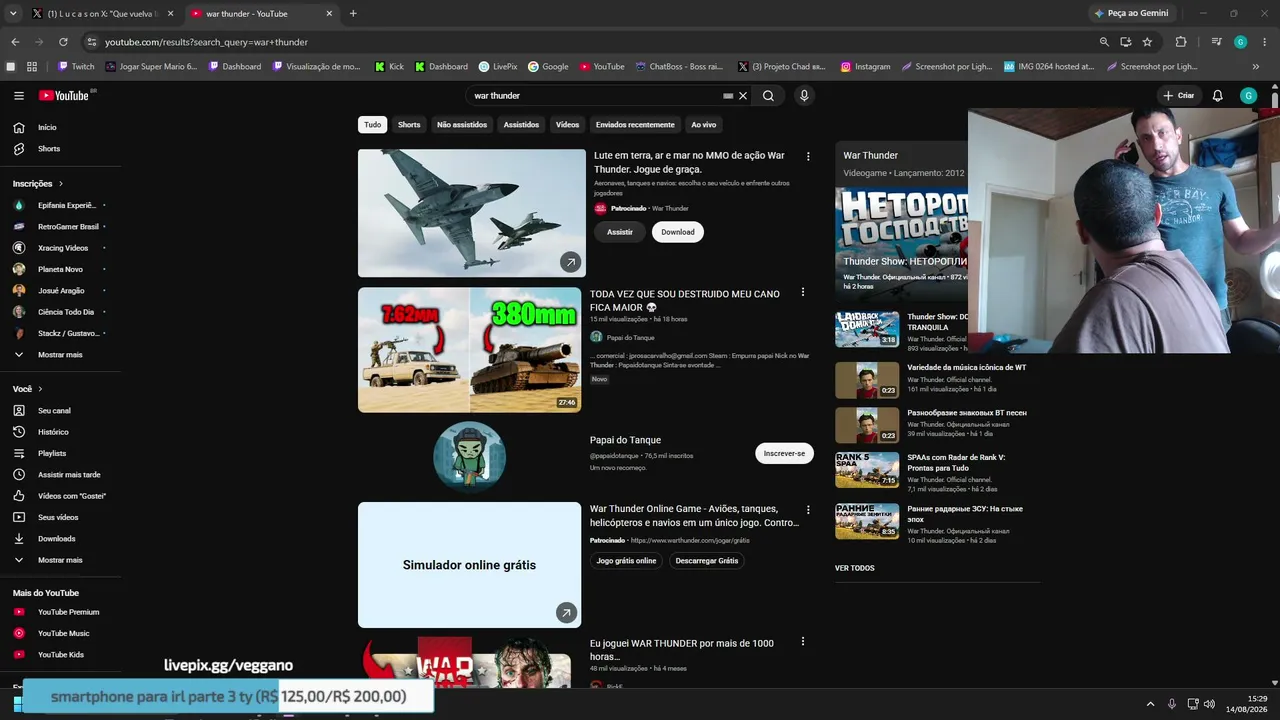Open options for 'Eu joguei WAR THUNDER' video
Image resolution: width=1280 pixels, height=720 pixels.
coord(802,642)
